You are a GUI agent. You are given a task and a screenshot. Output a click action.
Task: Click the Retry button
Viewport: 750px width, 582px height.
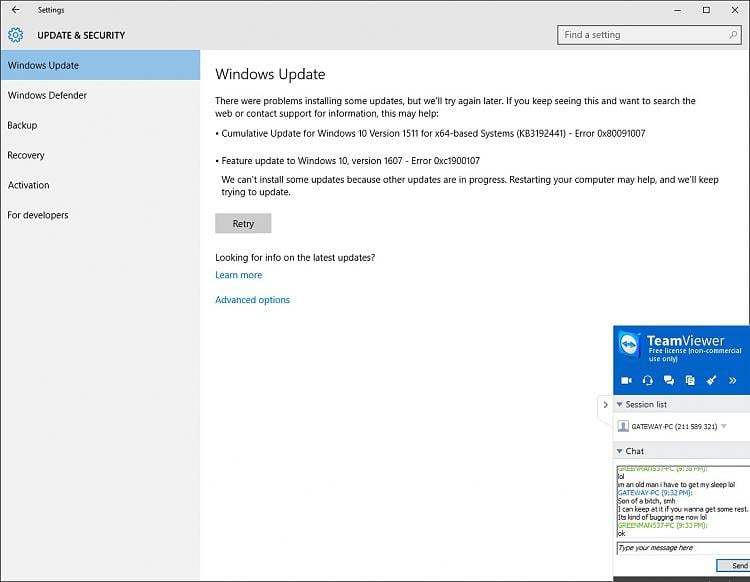(243, 223)
